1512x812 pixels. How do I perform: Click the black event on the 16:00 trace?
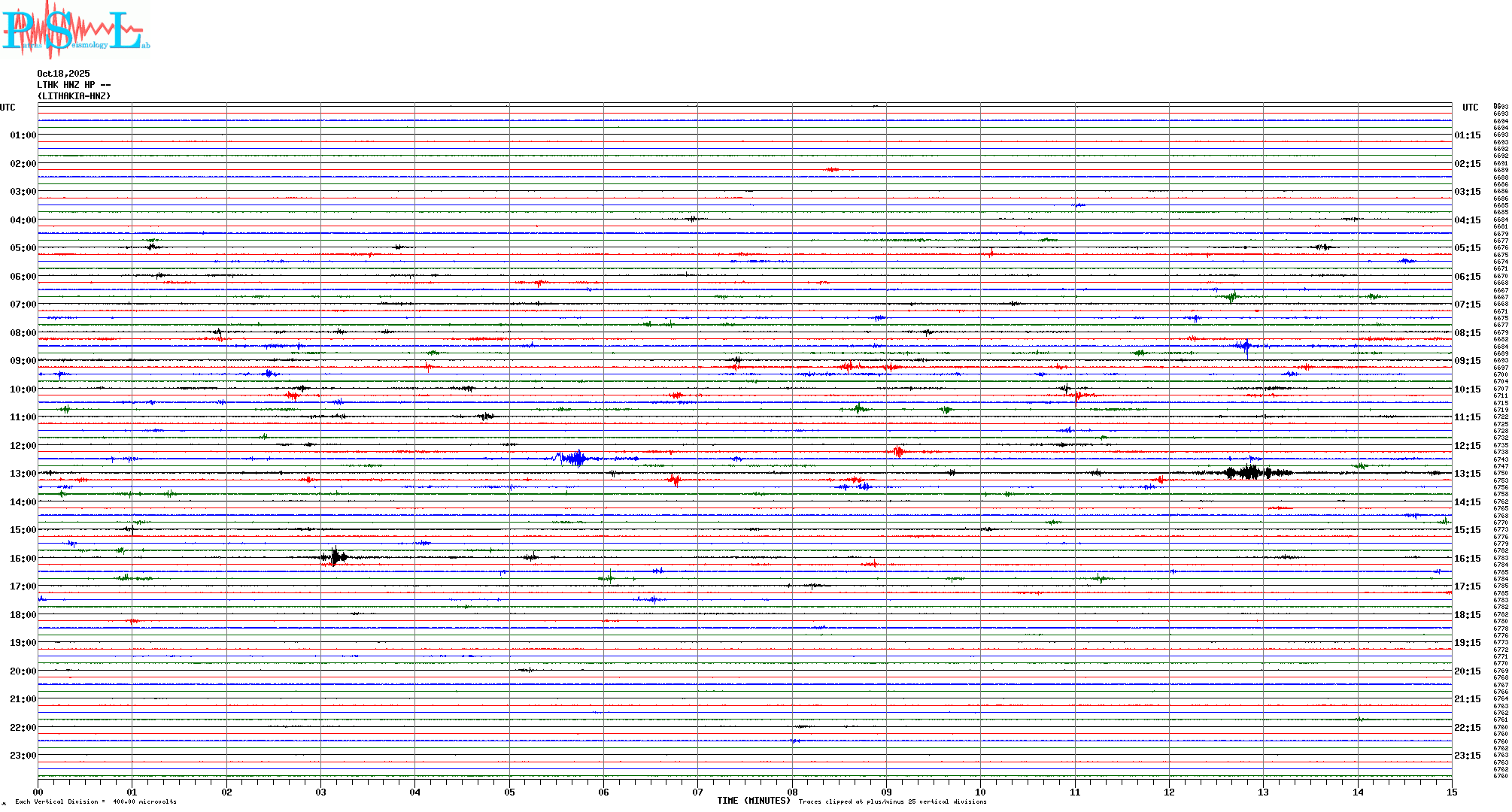point(335,557)
